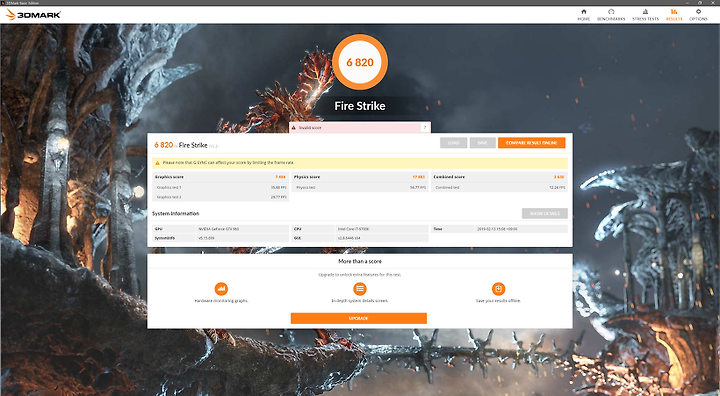
Task: Click the SAVE result button
Action: click(482, 143)
